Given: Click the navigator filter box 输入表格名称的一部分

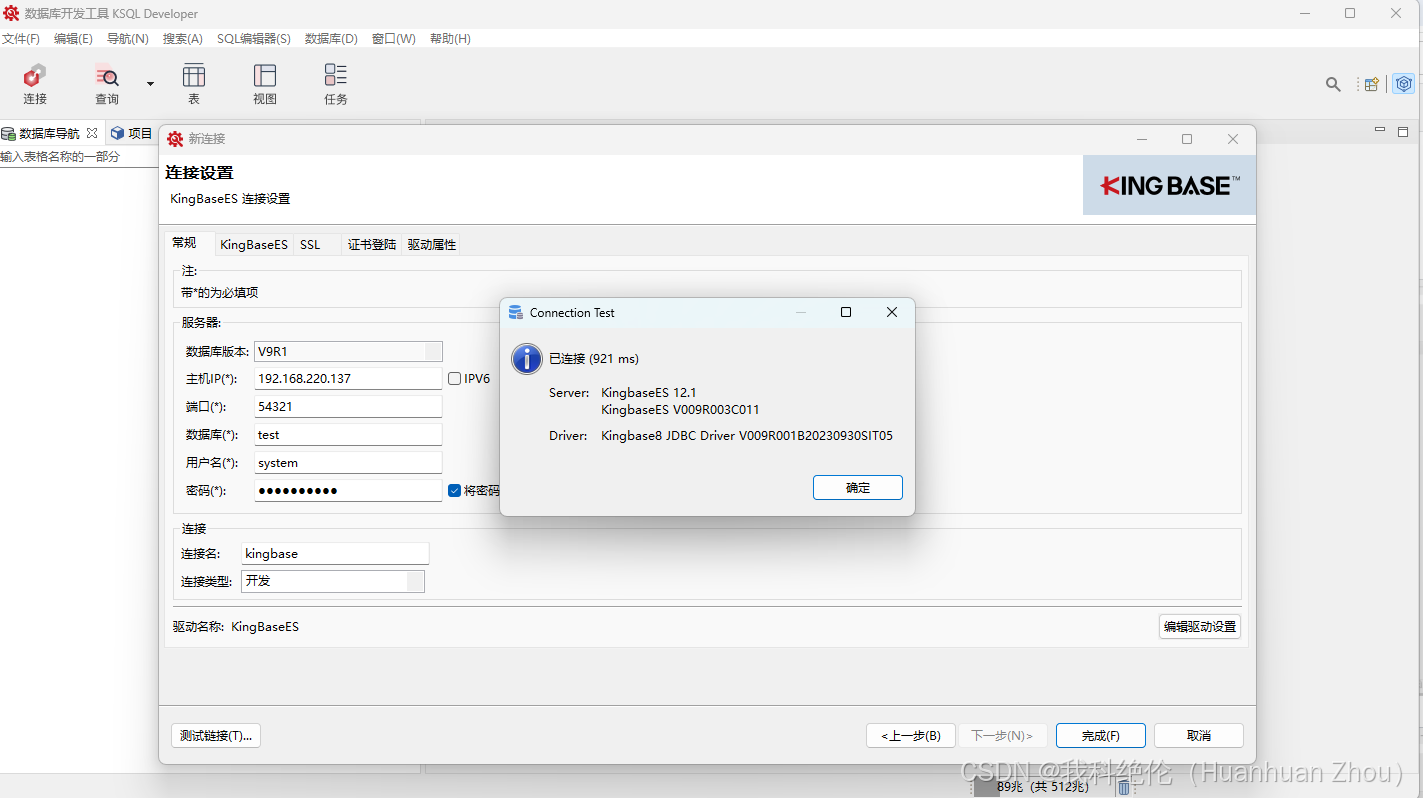Looking at the screenshot, I should tap(78, 157).
